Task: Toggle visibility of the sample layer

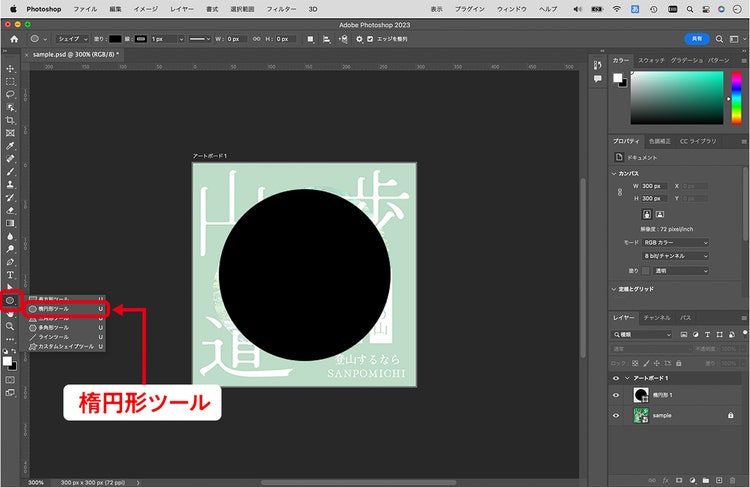Action: [x=616, y=416]
